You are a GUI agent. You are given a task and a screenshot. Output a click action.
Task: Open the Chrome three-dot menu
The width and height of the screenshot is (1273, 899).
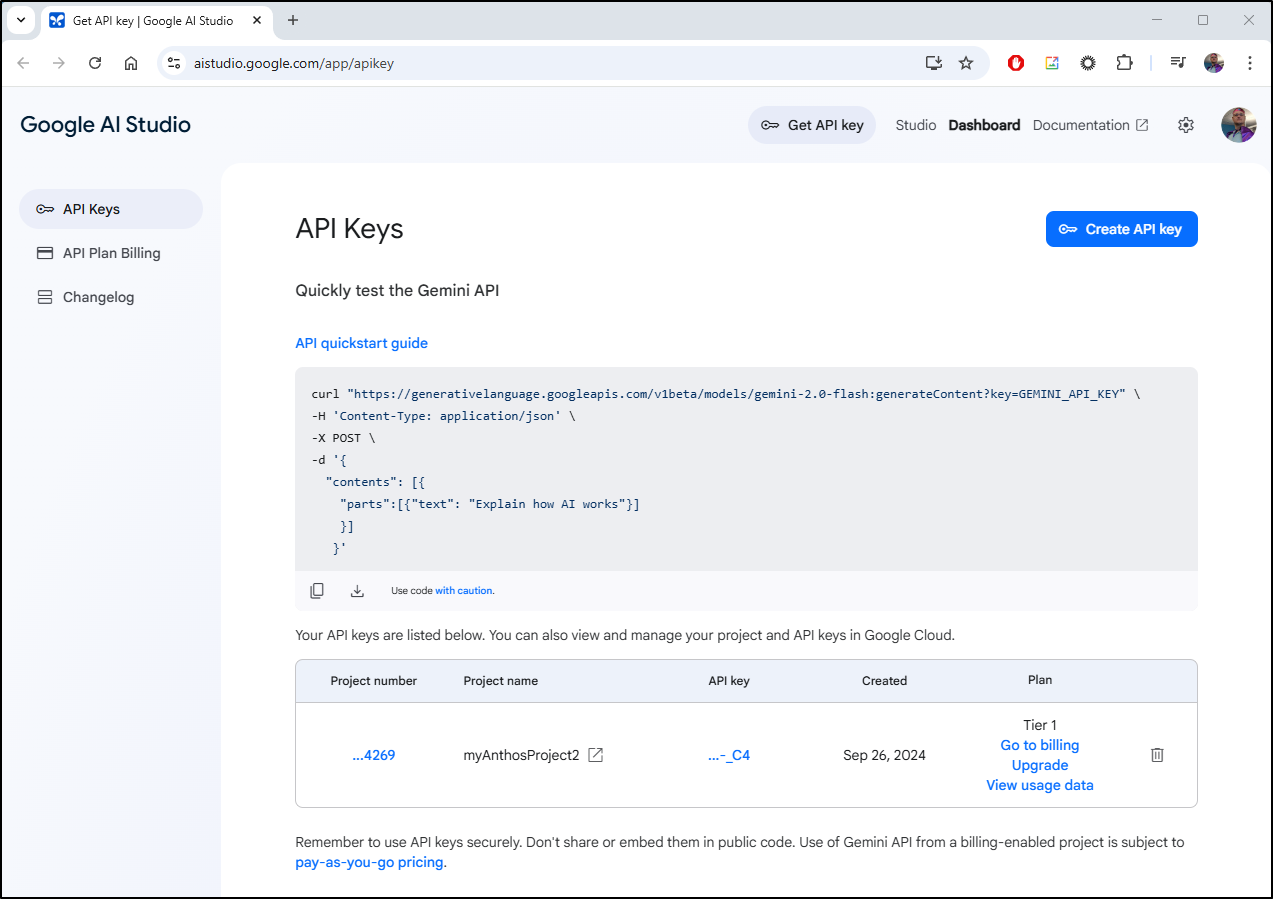click(x=1250, y=63)
